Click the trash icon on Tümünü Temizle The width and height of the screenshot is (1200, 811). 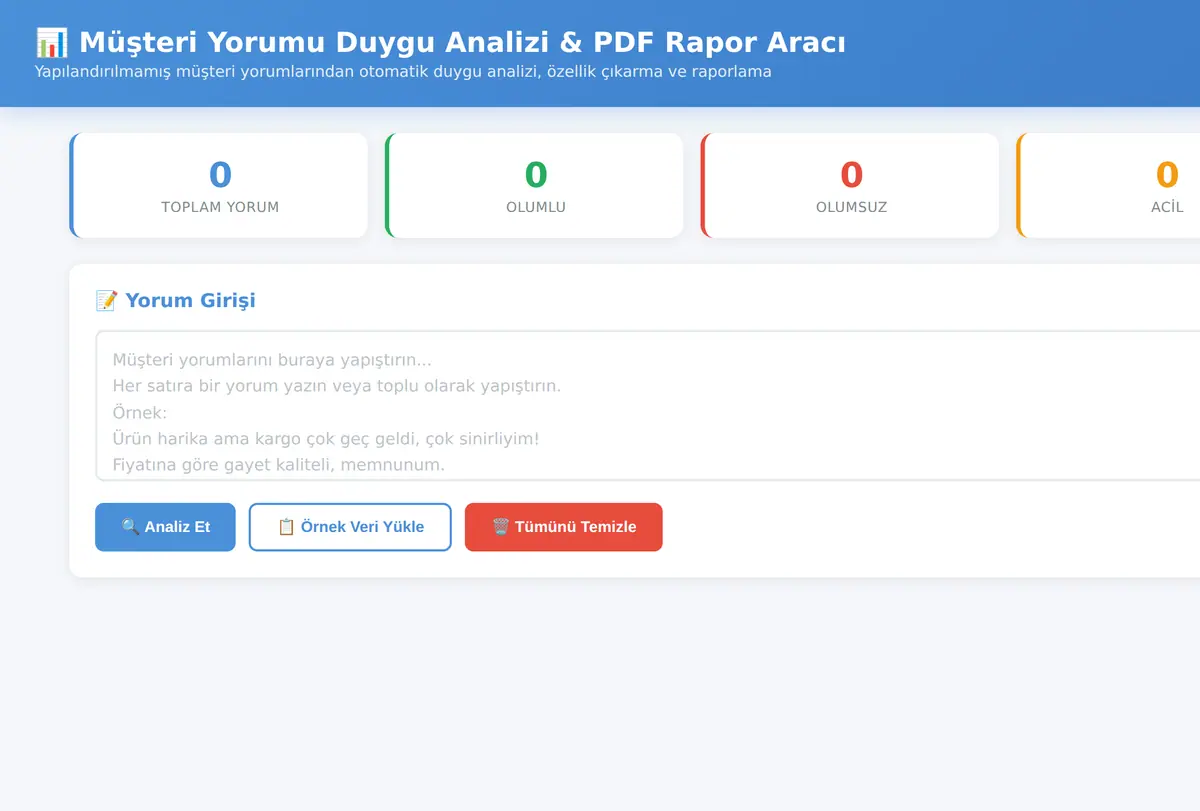[x=501, y=527]
